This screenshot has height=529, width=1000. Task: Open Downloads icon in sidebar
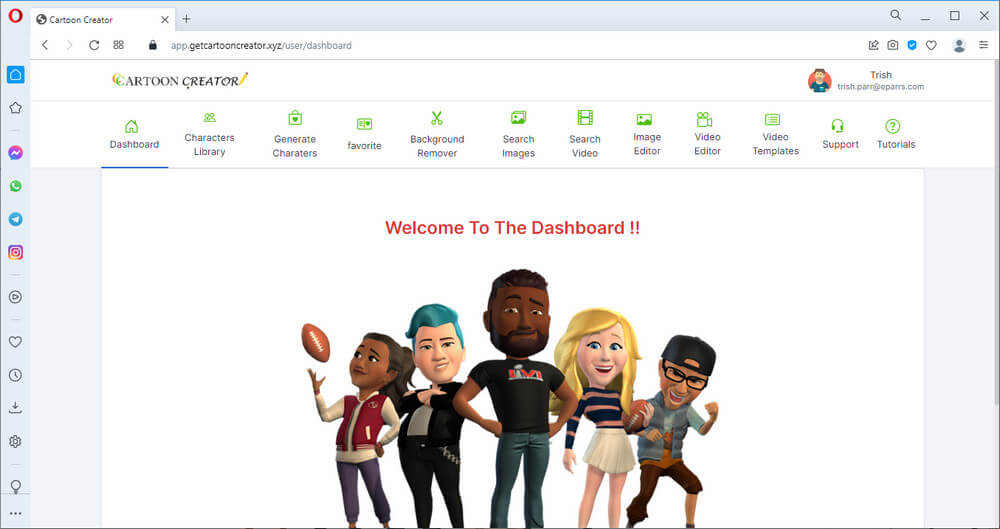click(15, 408)
